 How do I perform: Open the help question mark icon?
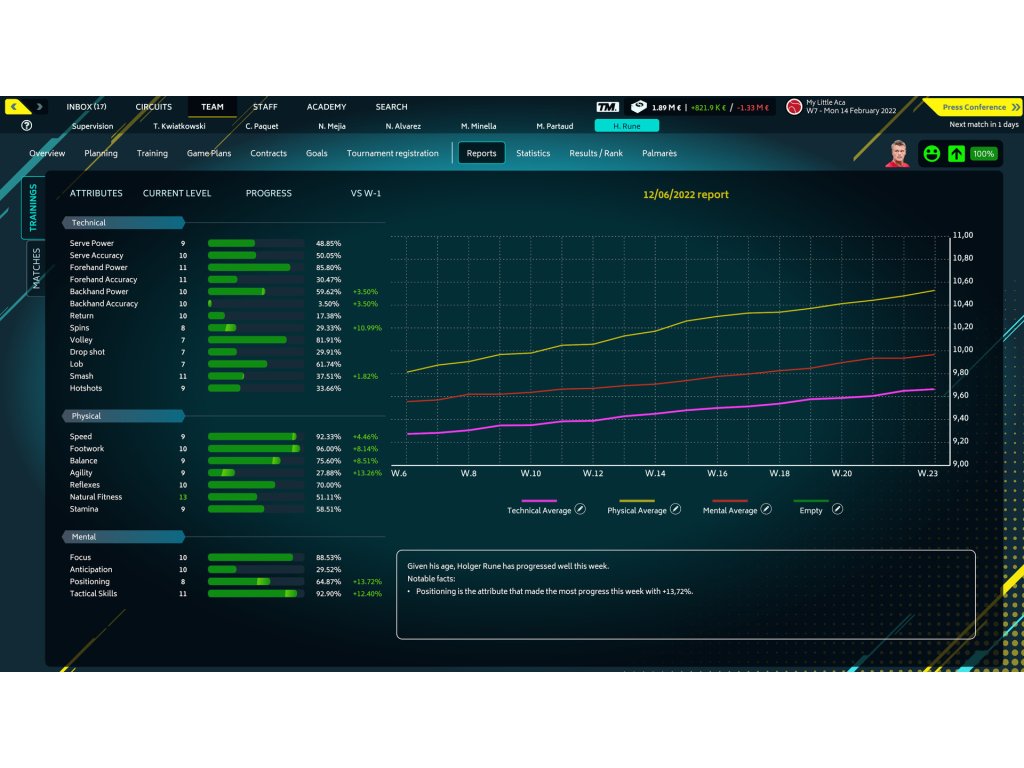click(26, 125)
